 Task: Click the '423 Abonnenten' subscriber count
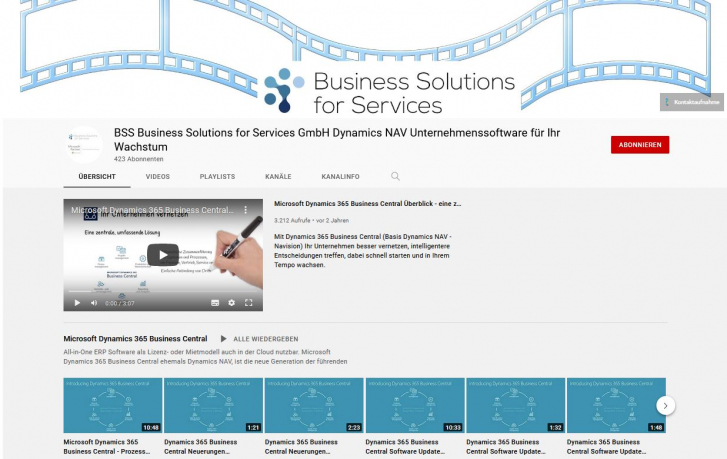pyautogui.click(x=139, y=159)
